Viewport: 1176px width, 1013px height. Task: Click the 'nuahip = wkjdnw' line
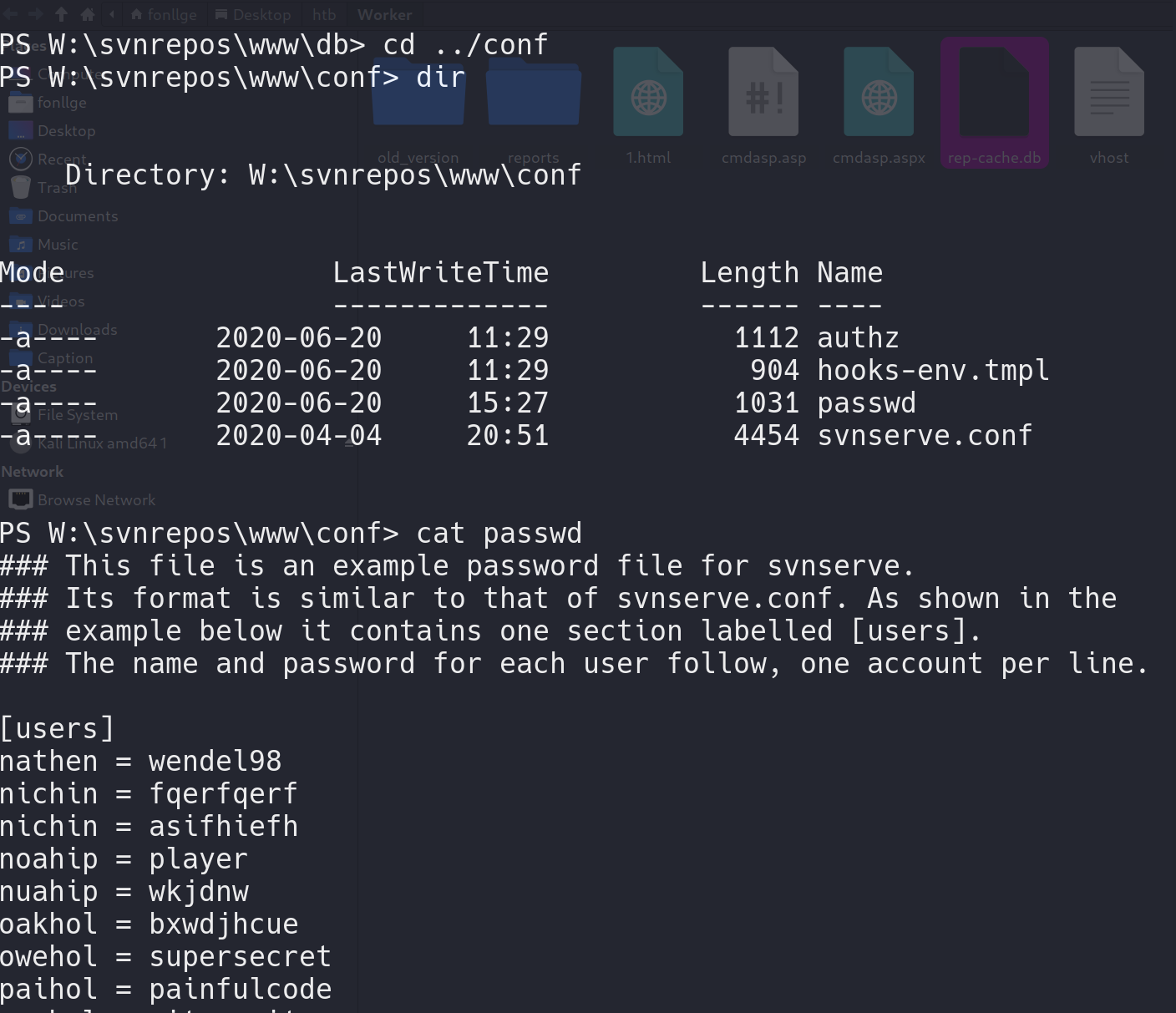tap(124, 891)
